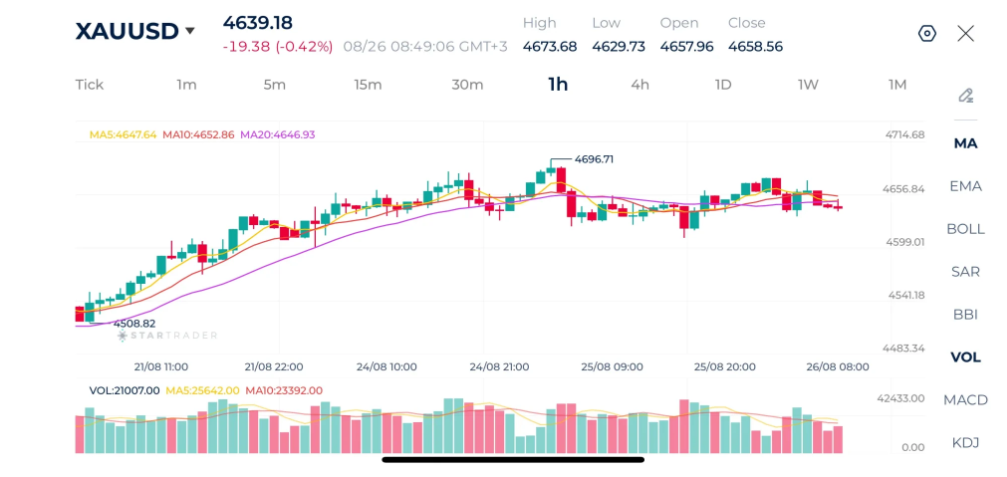Image resolution: width=1007 pixels, height=477 pixels.
Task: Switch to 4h timeframe
Action: 640,85
